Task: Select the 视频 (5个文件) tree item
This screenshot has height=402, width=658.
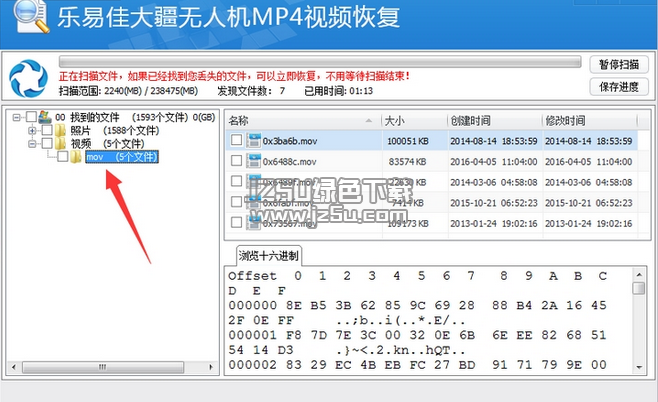Action: [x=107, y=144]
